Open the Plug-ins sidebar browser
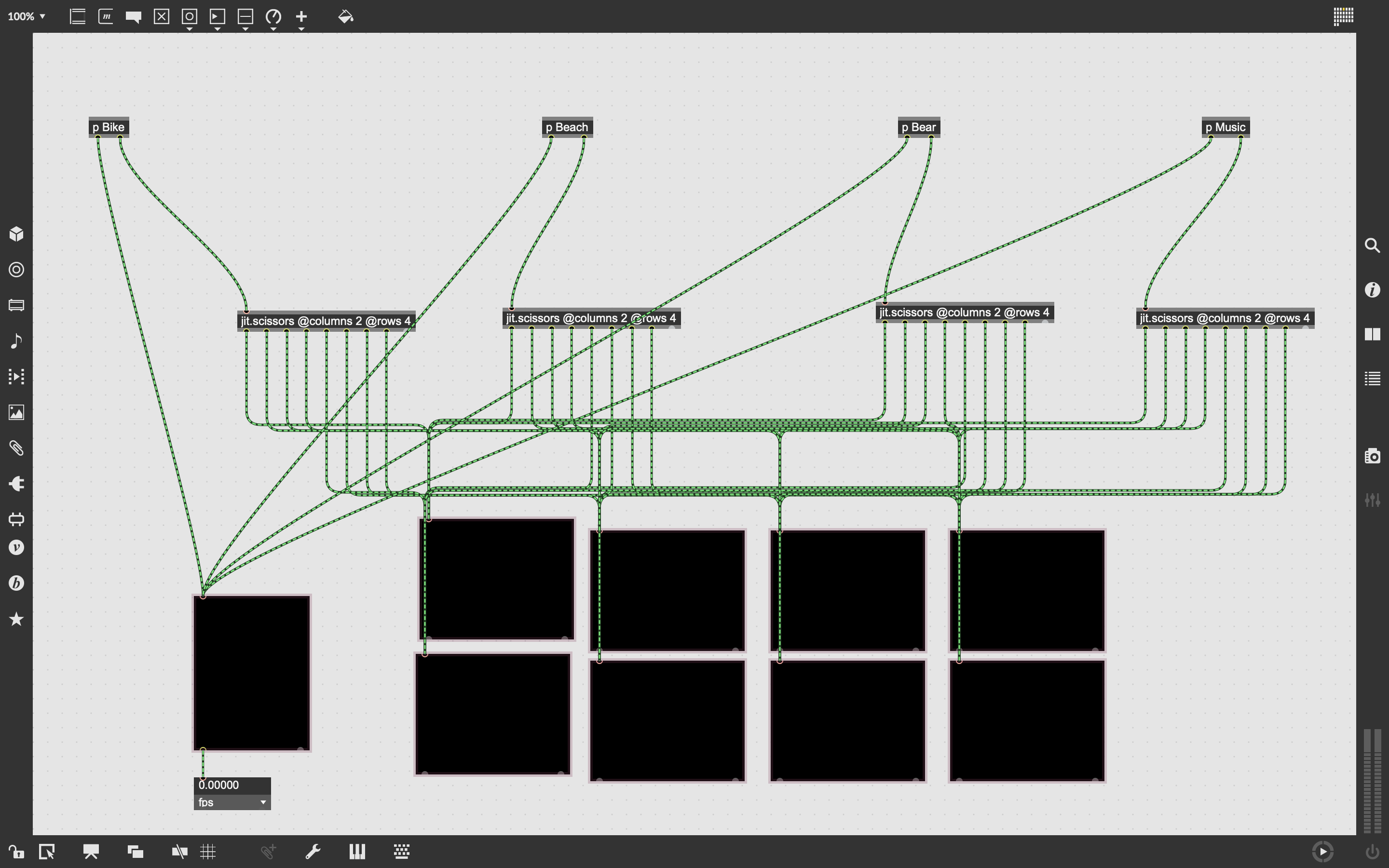 (x=16, y=484)
